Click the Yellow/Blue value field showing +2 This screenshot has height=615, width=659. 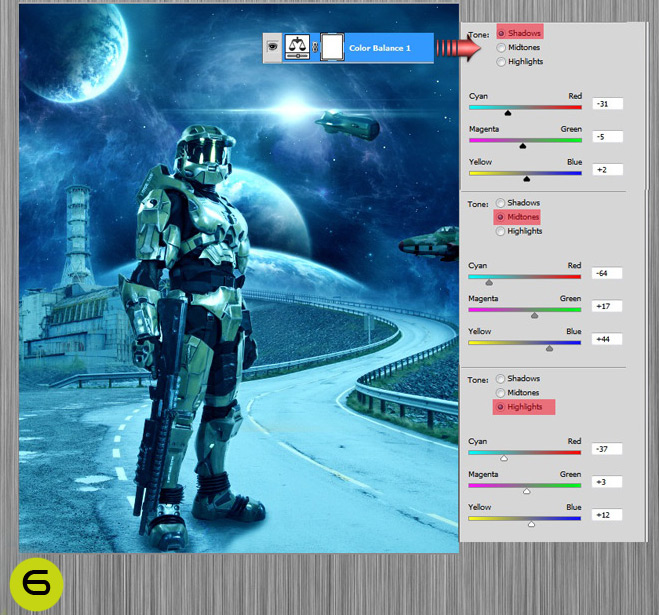point(608,169)
